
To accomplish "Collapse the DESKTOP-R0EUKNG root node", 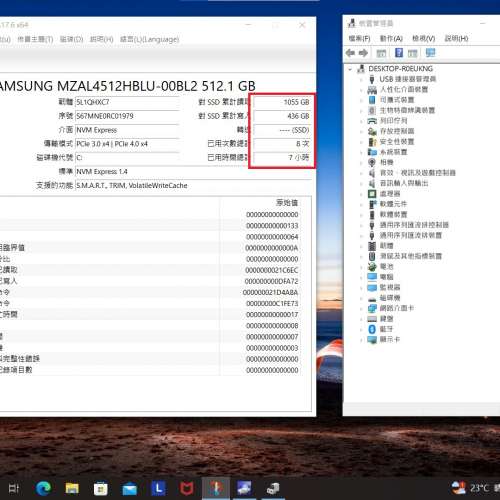I will [350, 69].
